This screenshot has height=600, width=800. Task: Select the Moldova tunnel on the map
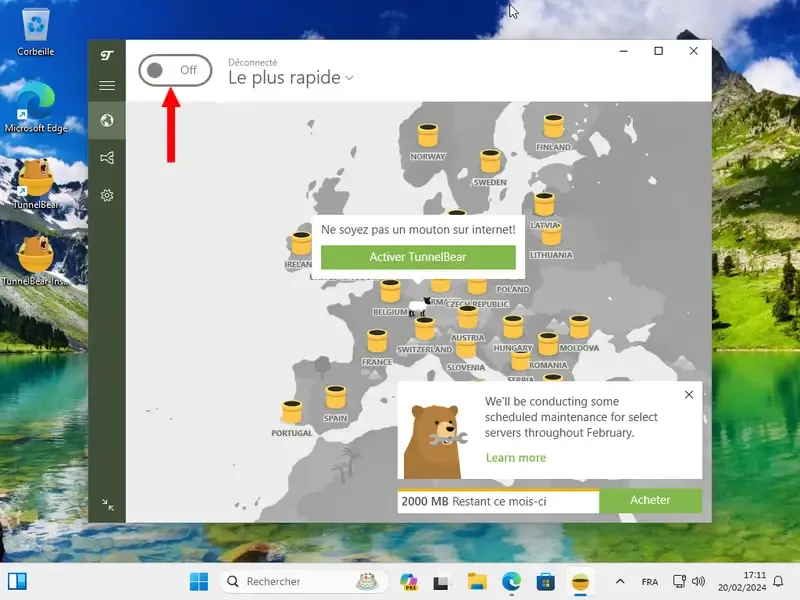(x=579, y=327)
